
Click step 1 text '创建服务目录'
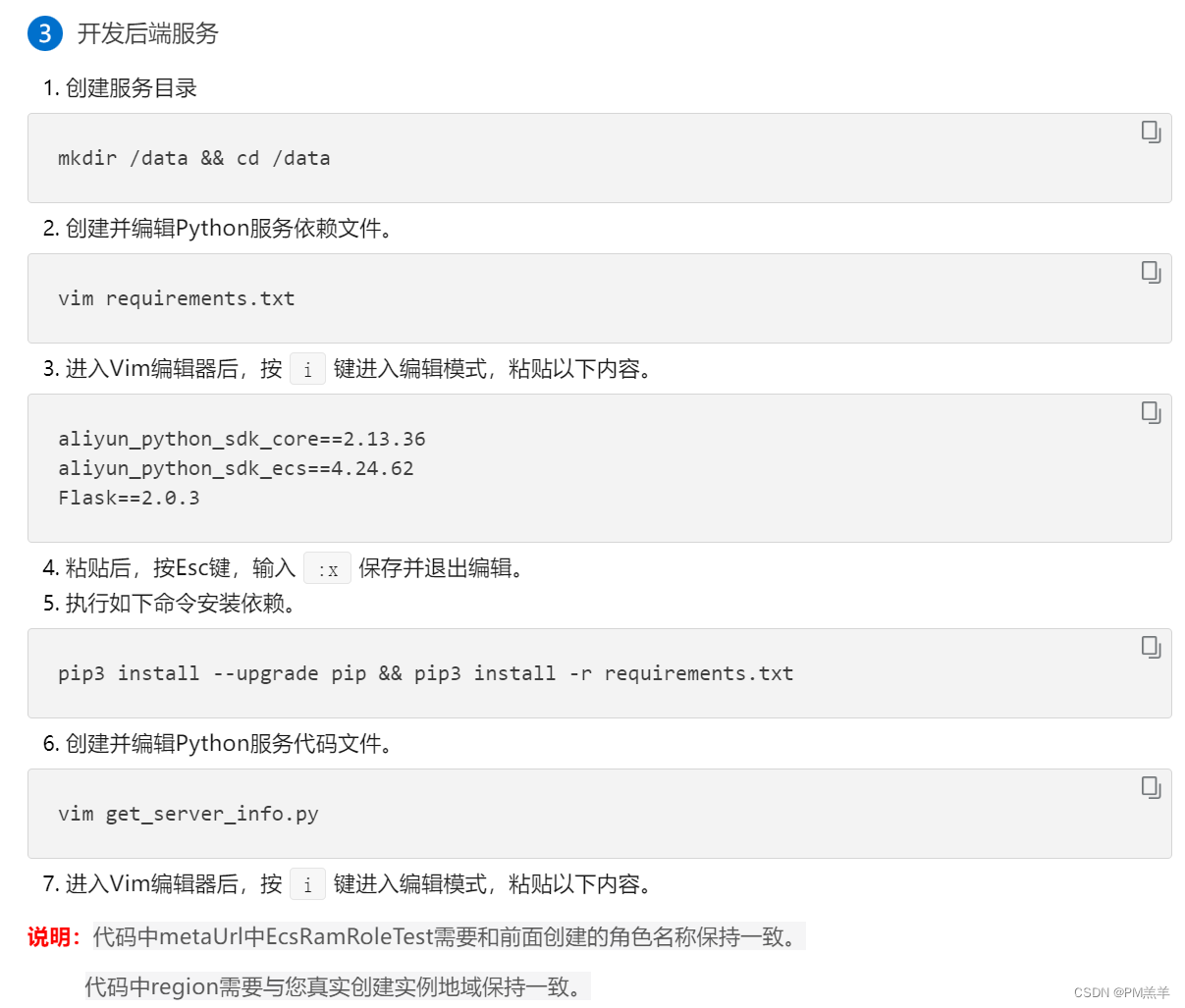coord(132,88)
